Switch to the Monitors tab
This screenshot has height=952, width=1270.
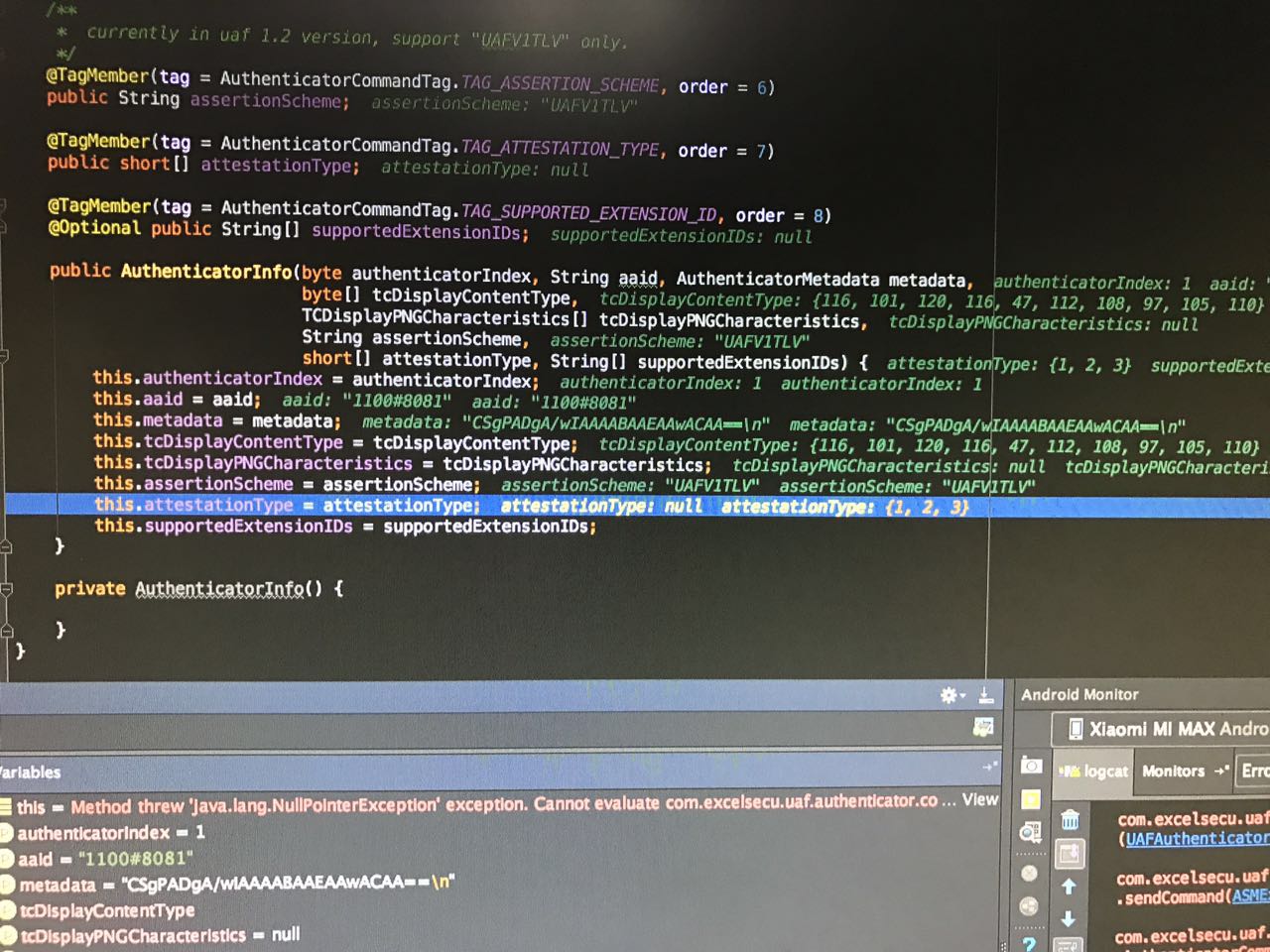1173,771
